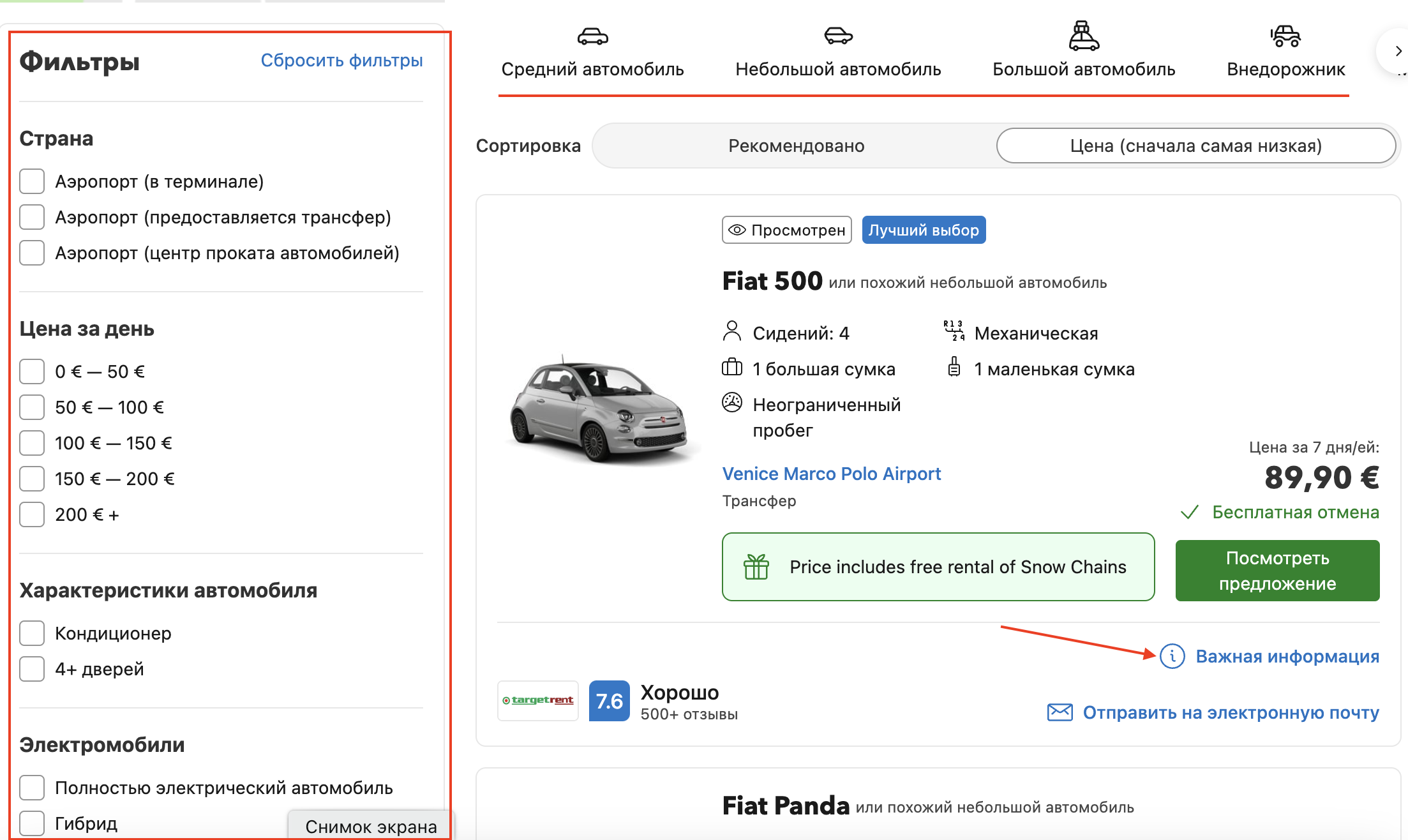
Task: Check Полностью электрический автомобиль filter
Action: (32, 788)
